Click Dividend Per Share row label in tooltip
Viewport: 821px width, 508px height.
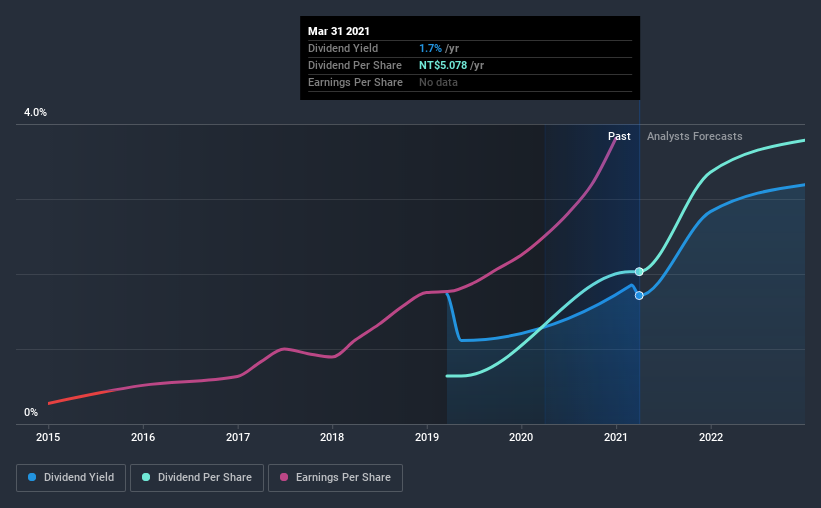(x=355, y=65)
